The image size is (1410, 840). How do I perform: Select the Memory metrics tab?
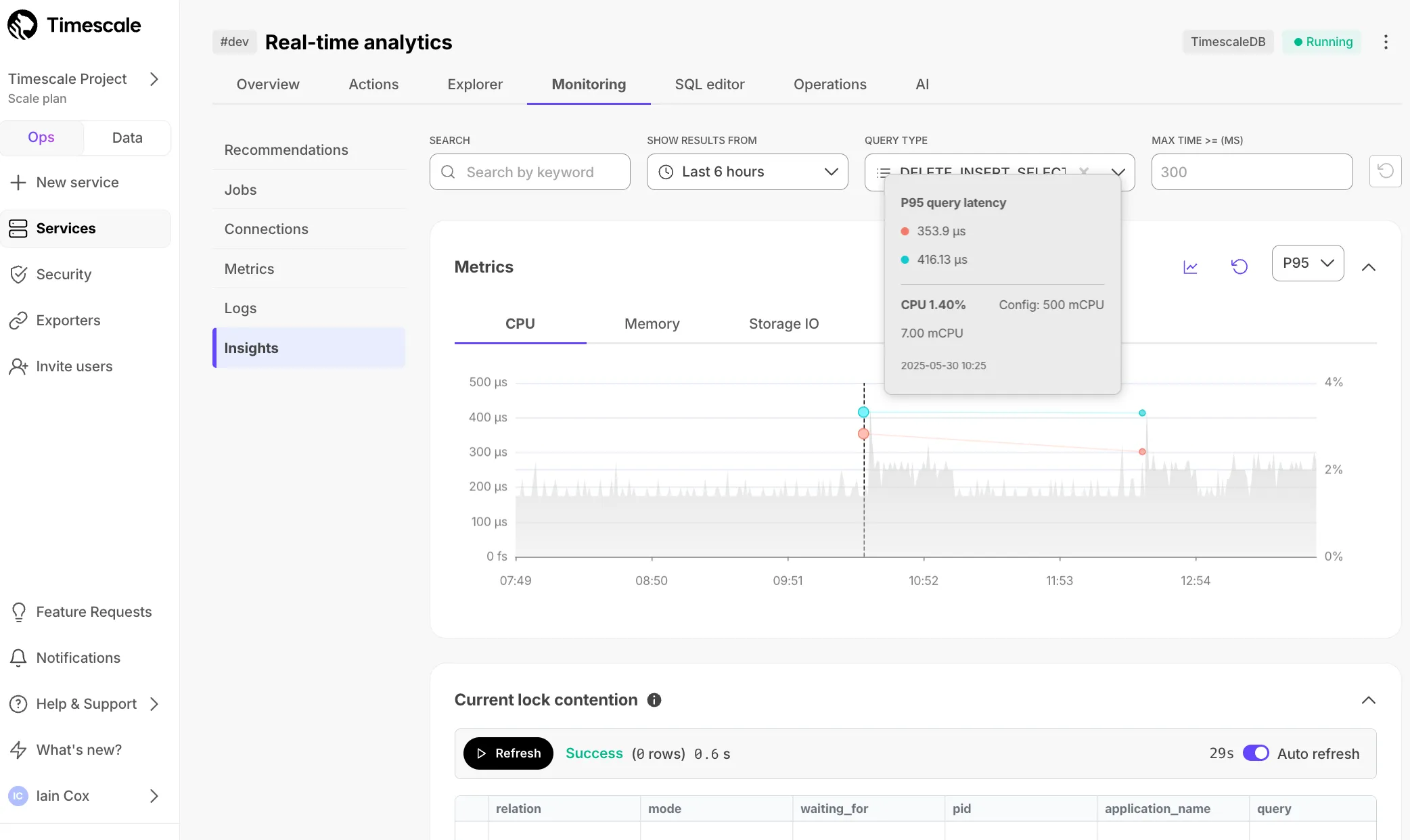pos(652,324)
